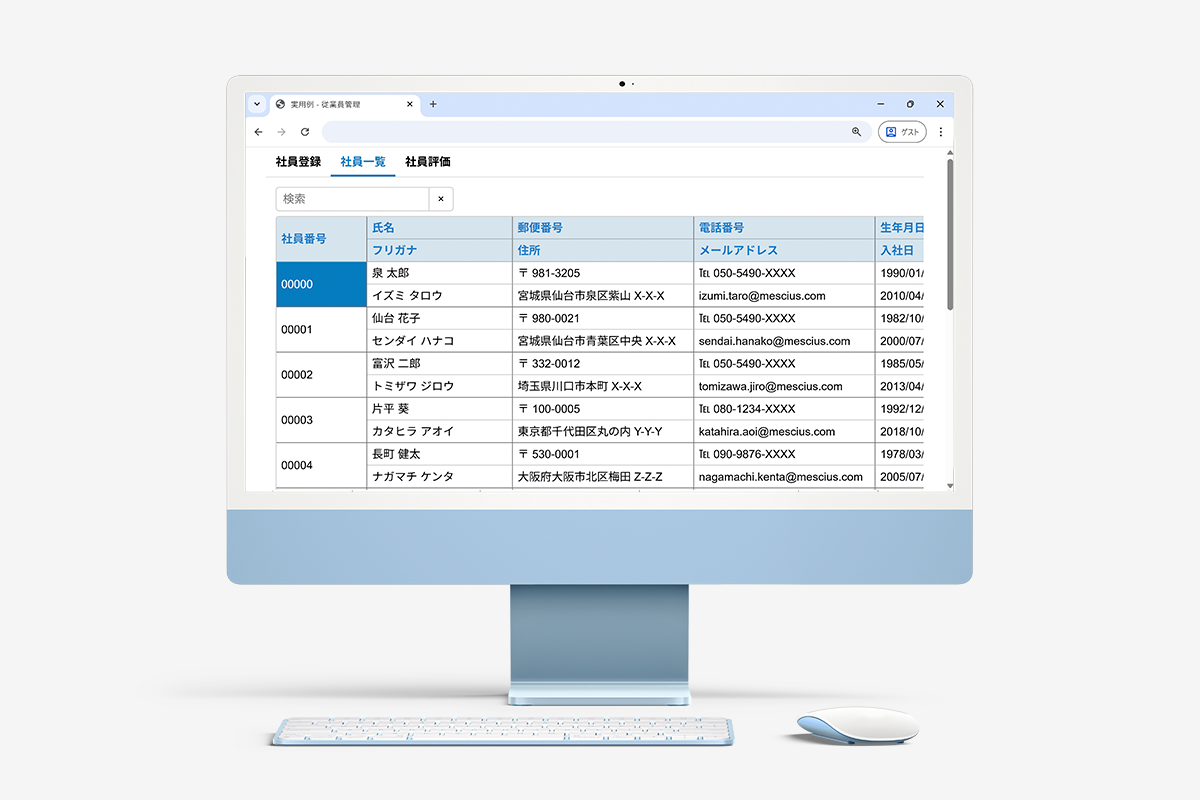The height and width of the screenshot is (800, 1200).
Task: Click the scrollbar down arrow
Action: pos(949,485)
